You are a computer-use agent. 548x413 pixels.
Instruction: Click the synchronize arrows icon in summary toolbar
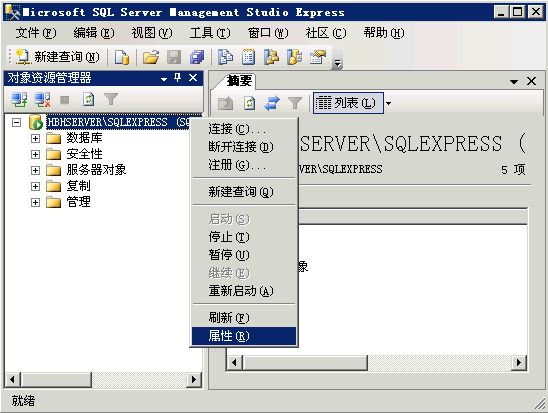click(272, 103)
